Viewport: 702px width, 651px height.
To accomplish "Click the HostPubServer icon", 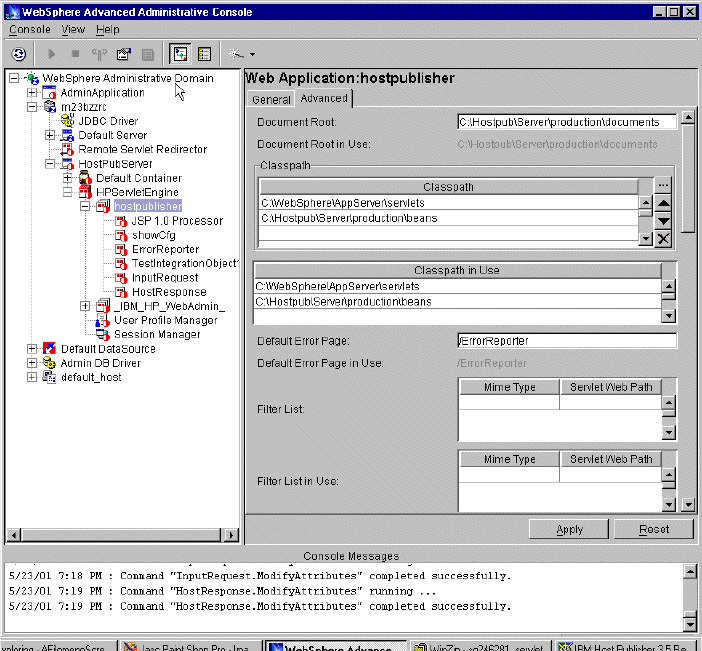I will click(x=68, y=163).
